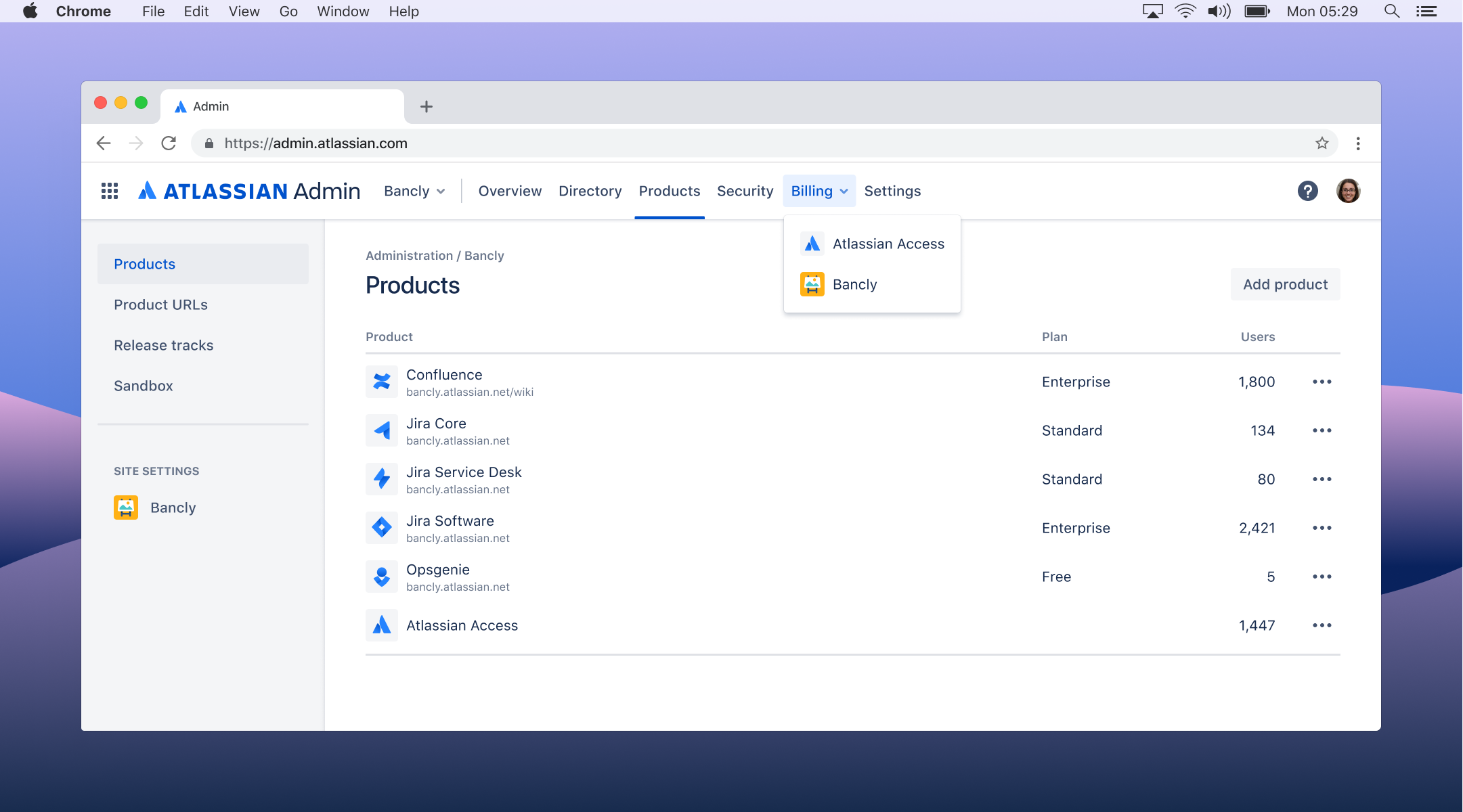Image resolution: width=1463 pixels, height=812 pixels.
Task: Open the help question mark icon
Action: click(x=1307, y=191)
